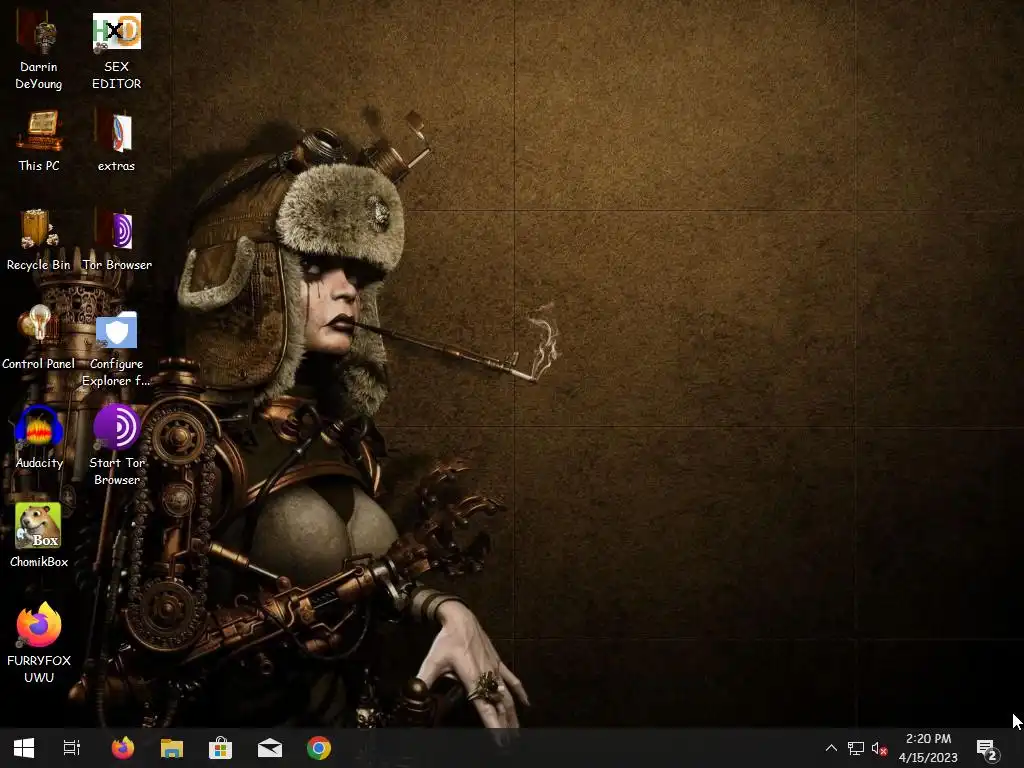Select the This PC desktop icon
The image size is (1024, 768).
tap(39, 131)
